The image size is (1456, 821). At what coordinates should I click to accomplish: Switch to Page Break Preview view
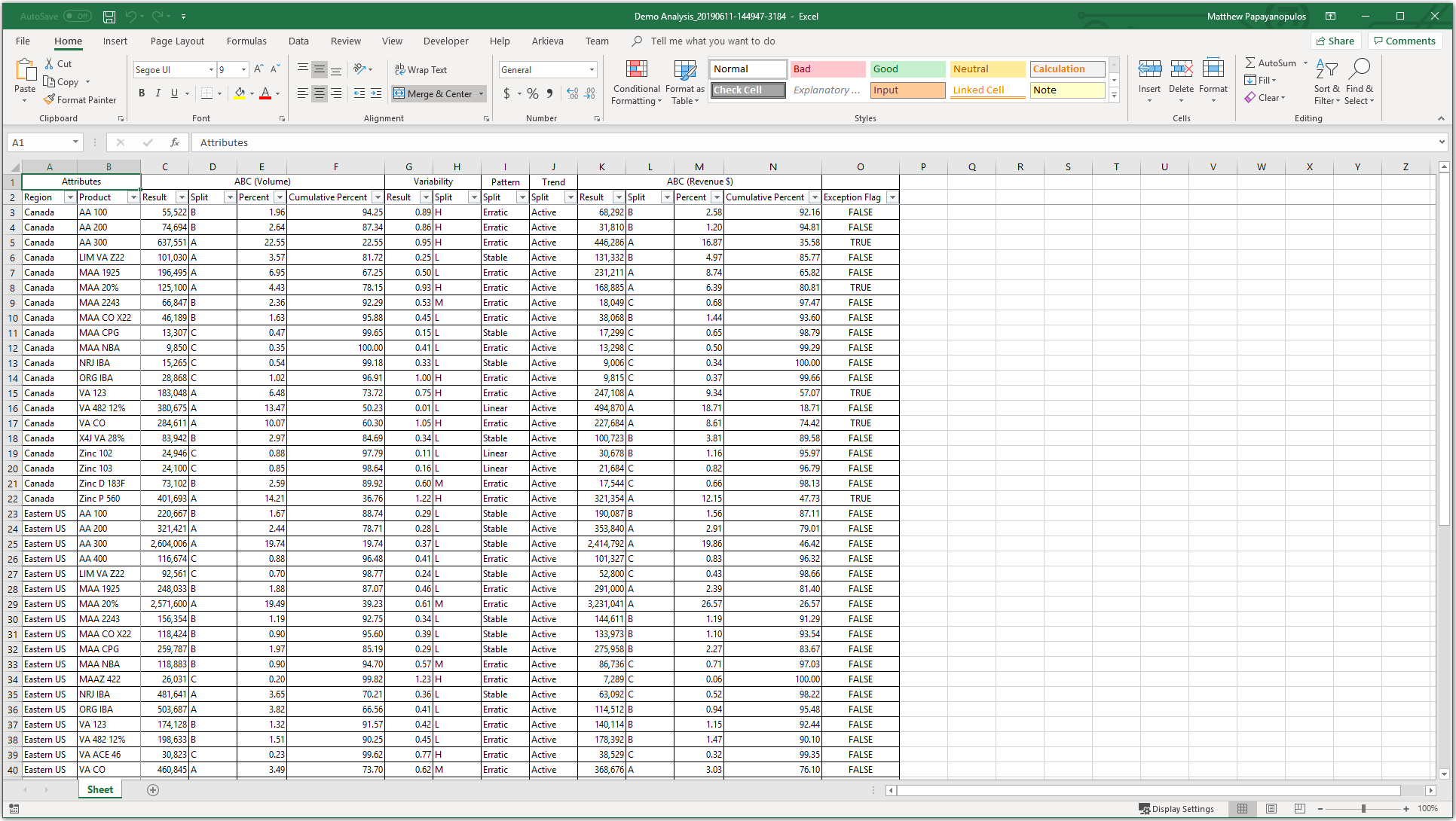1299,809
